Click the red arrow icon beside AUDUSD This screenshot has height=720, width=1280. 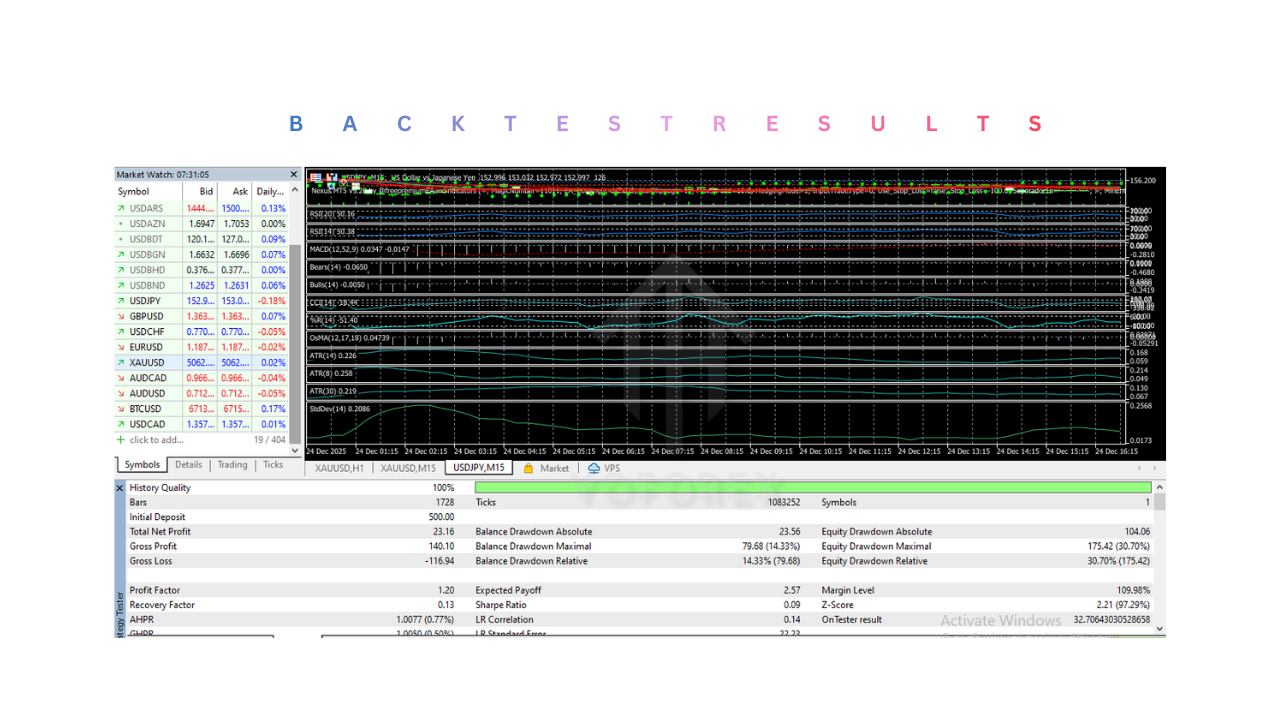click(123, 393)
